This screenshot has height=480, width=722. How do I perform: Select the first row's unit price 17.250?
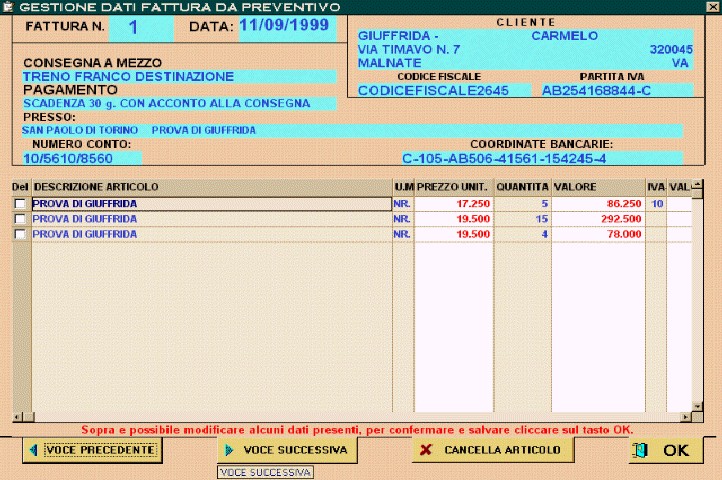coord(454,204)
